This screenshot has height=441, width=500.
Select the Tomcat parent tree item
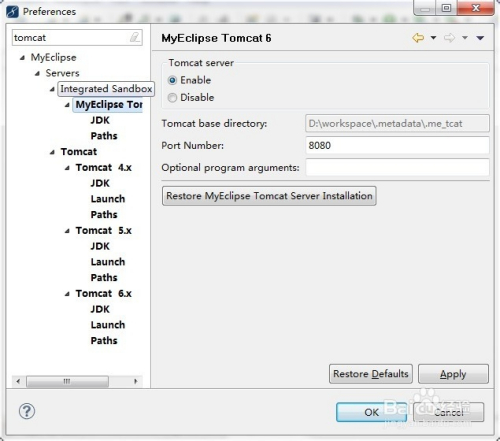(79, 152)
